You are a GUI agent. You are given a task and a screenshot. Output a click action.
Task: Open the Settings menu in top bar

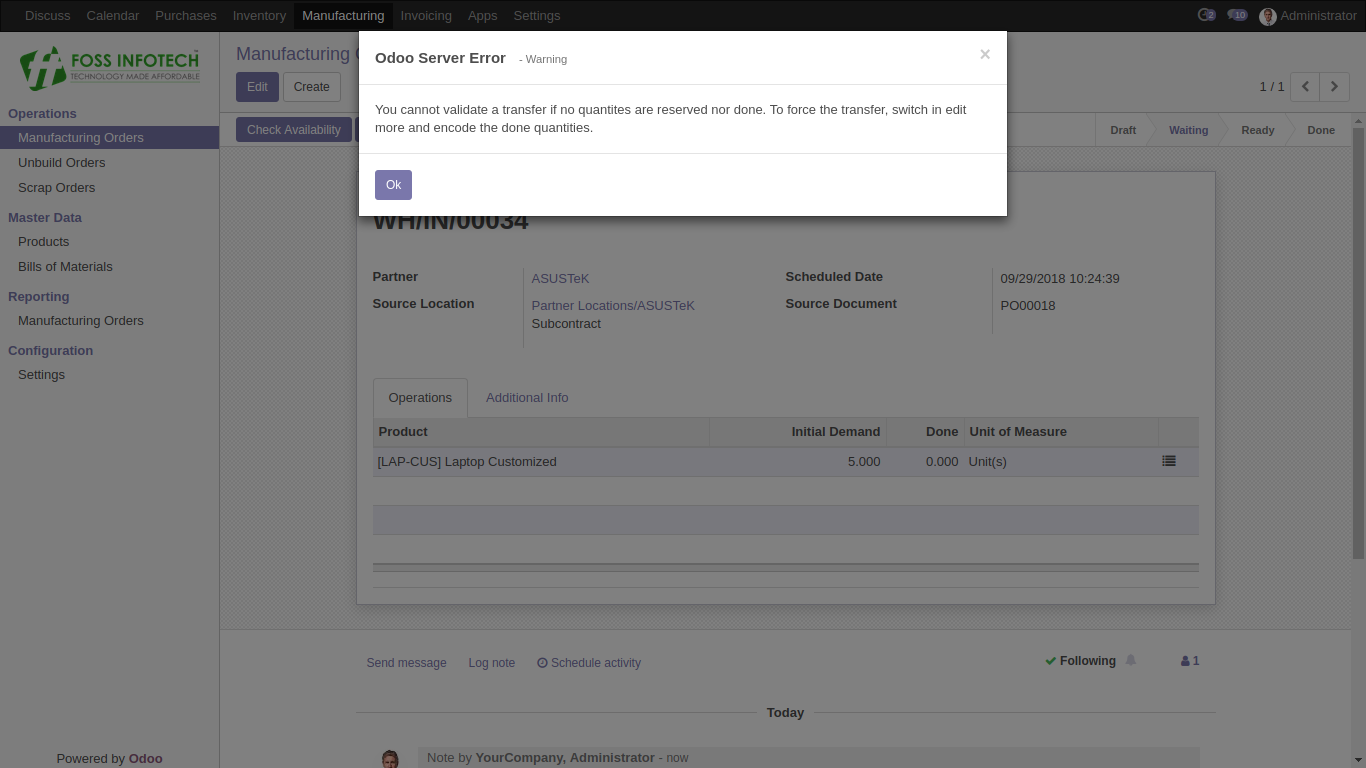coord(537,16)
